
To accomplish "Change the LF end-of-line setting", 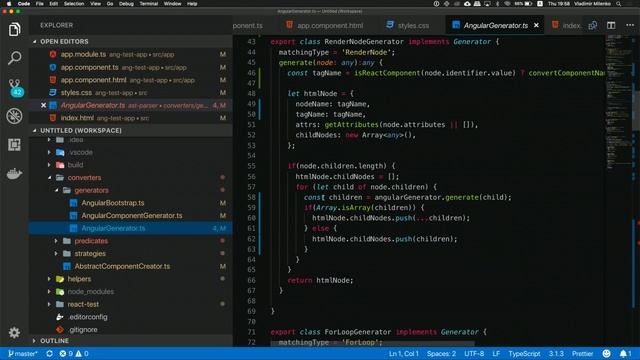I will pyautogui.click(x=496, y=353).
